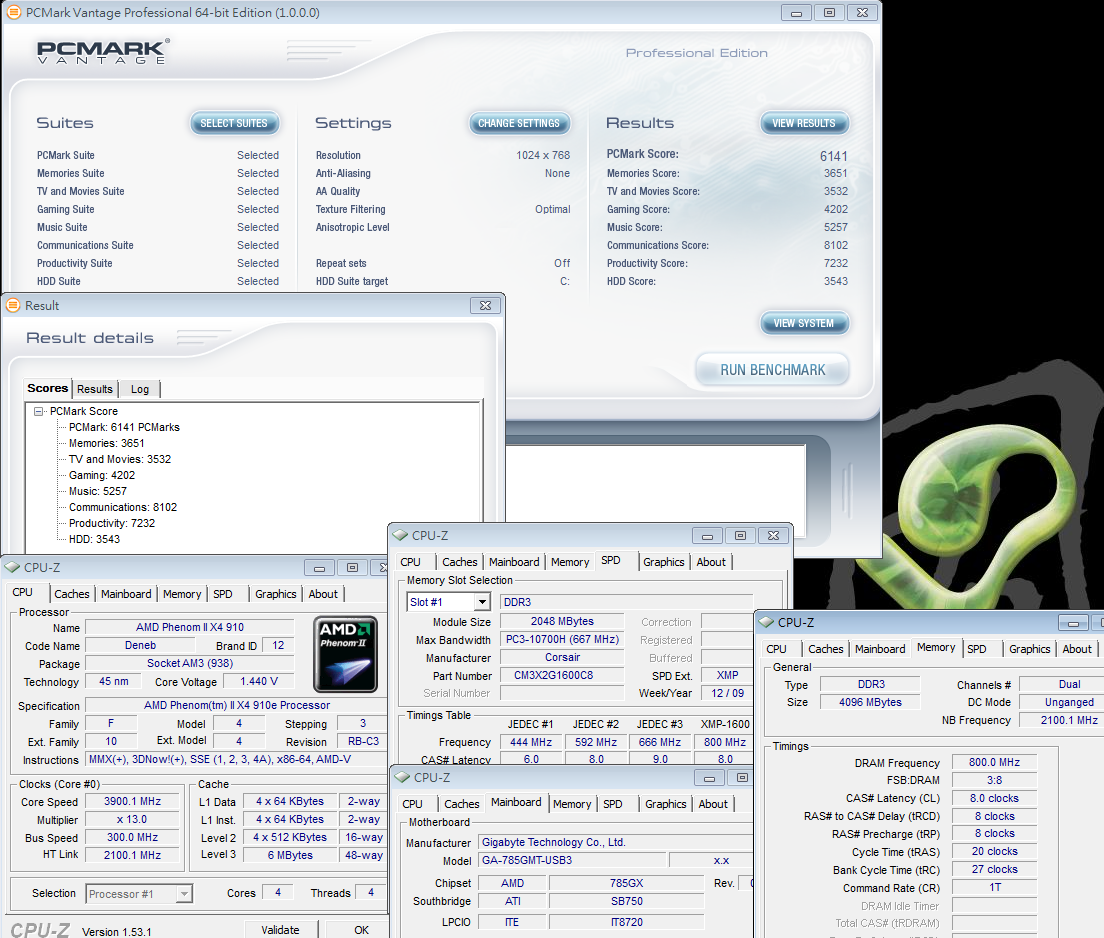Click the CM3X2G1600C8 part number field
The image size is (1104, 938).
(x=562, y=675)
